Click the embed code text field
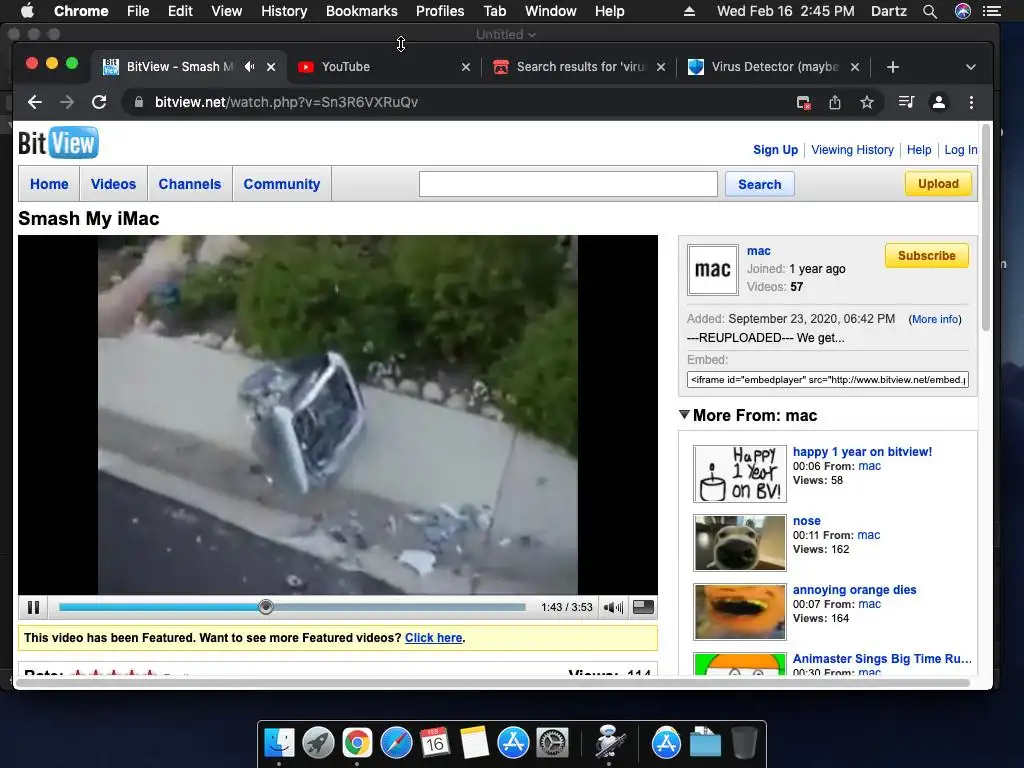 point(827,379)
